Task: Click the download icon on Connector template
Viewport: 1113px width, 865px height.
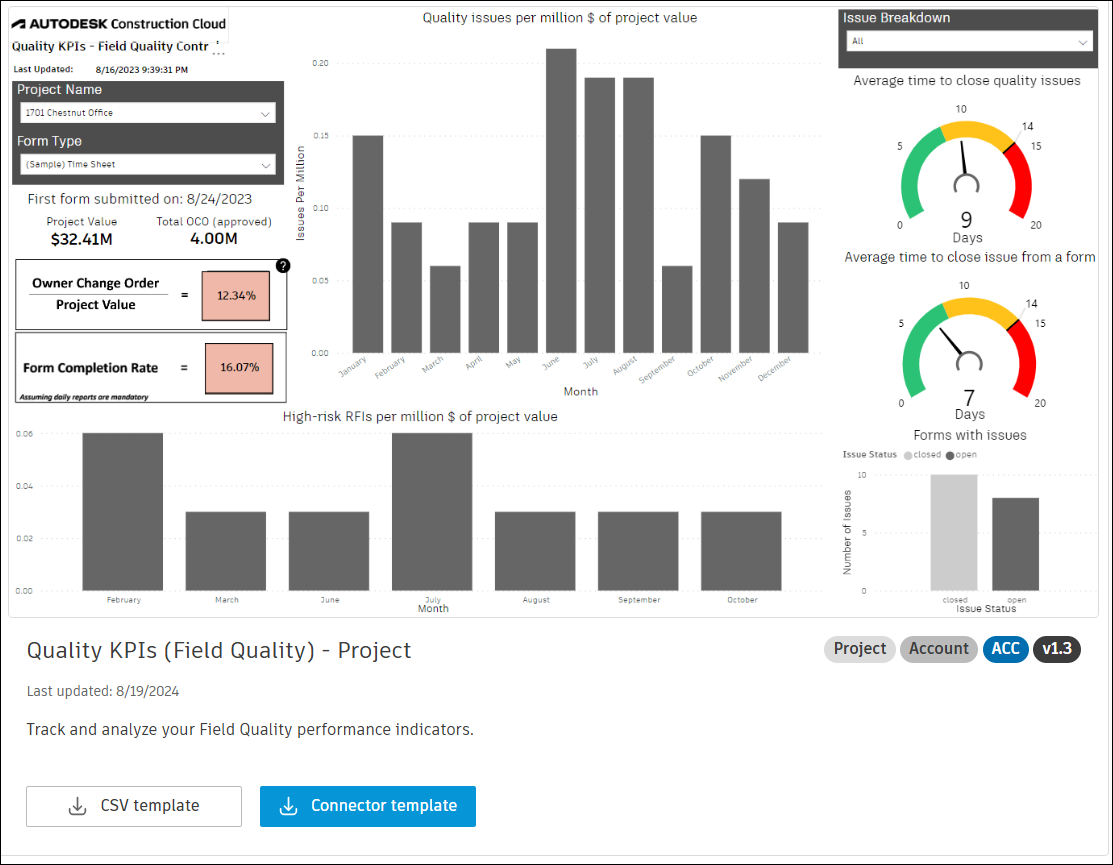Action: [x=288, y=806]
